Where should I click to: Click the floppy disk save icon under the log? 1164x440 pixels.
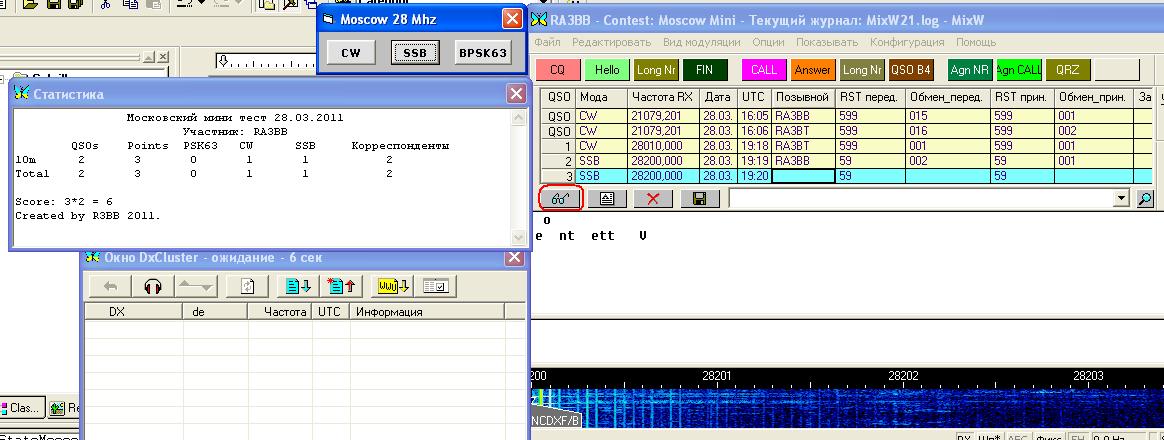coord(699,198)
